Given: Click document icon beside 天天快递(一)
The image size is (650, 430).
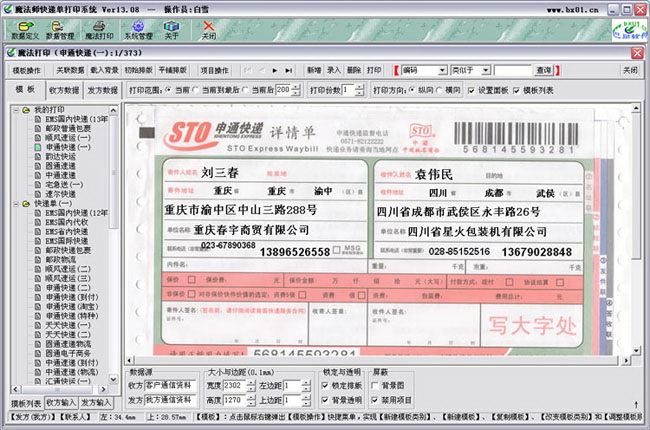Looking at the screenshot, I should click(38, 325).
